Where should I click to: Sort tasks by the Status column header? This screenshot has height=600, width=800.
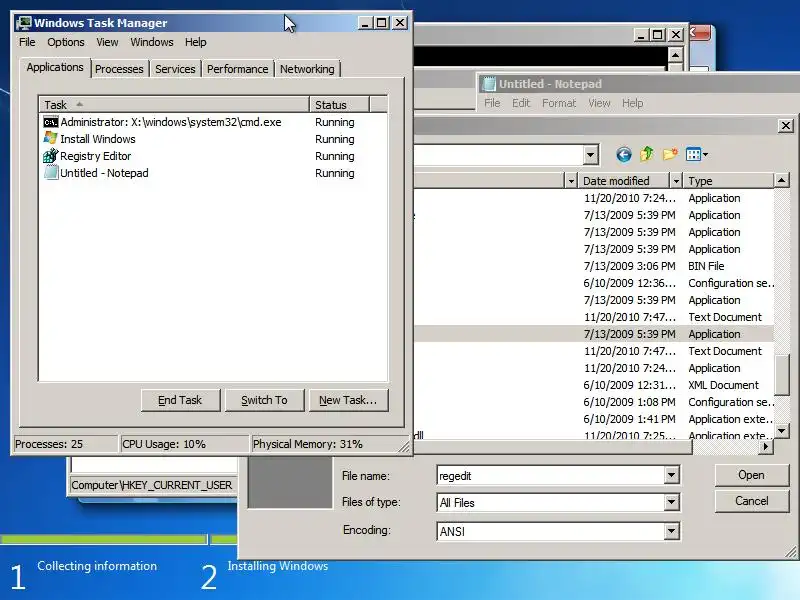(339, 105)
